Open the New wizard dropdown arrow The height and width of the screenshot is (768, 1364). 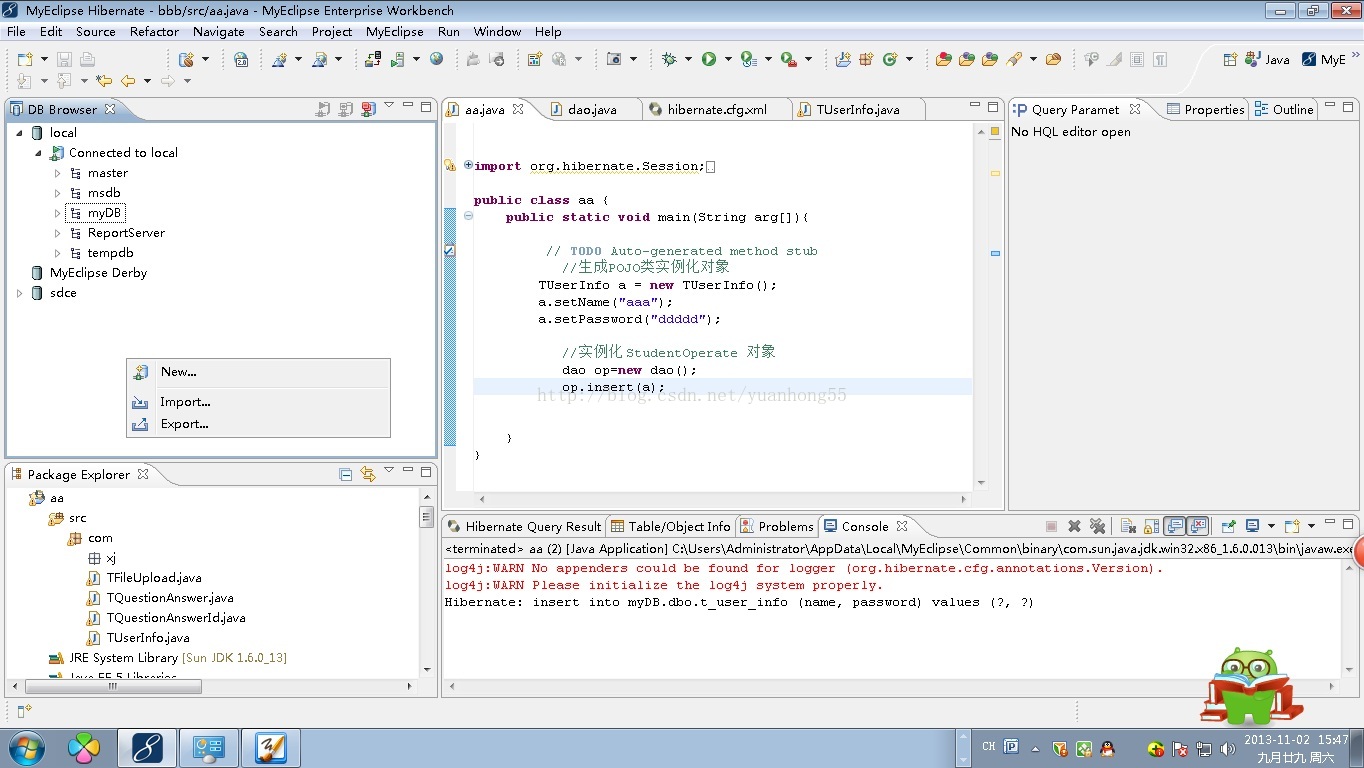pyautogui.click(x=44, y=60)
